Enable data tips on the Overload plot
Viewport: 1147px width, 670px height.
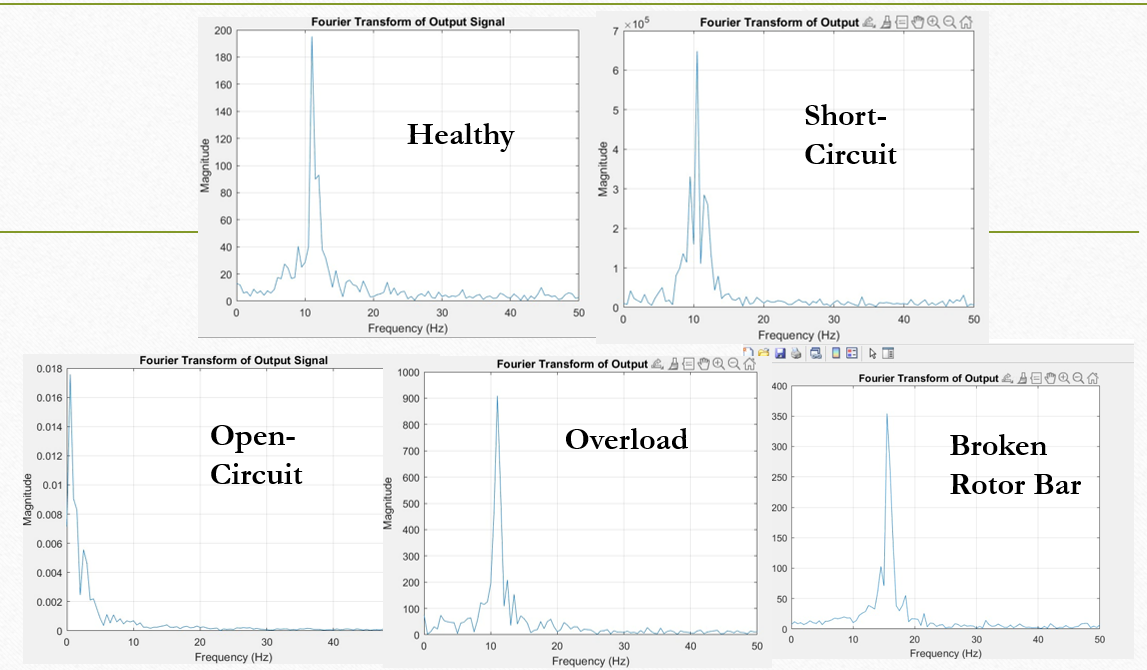tap(688, 364)
